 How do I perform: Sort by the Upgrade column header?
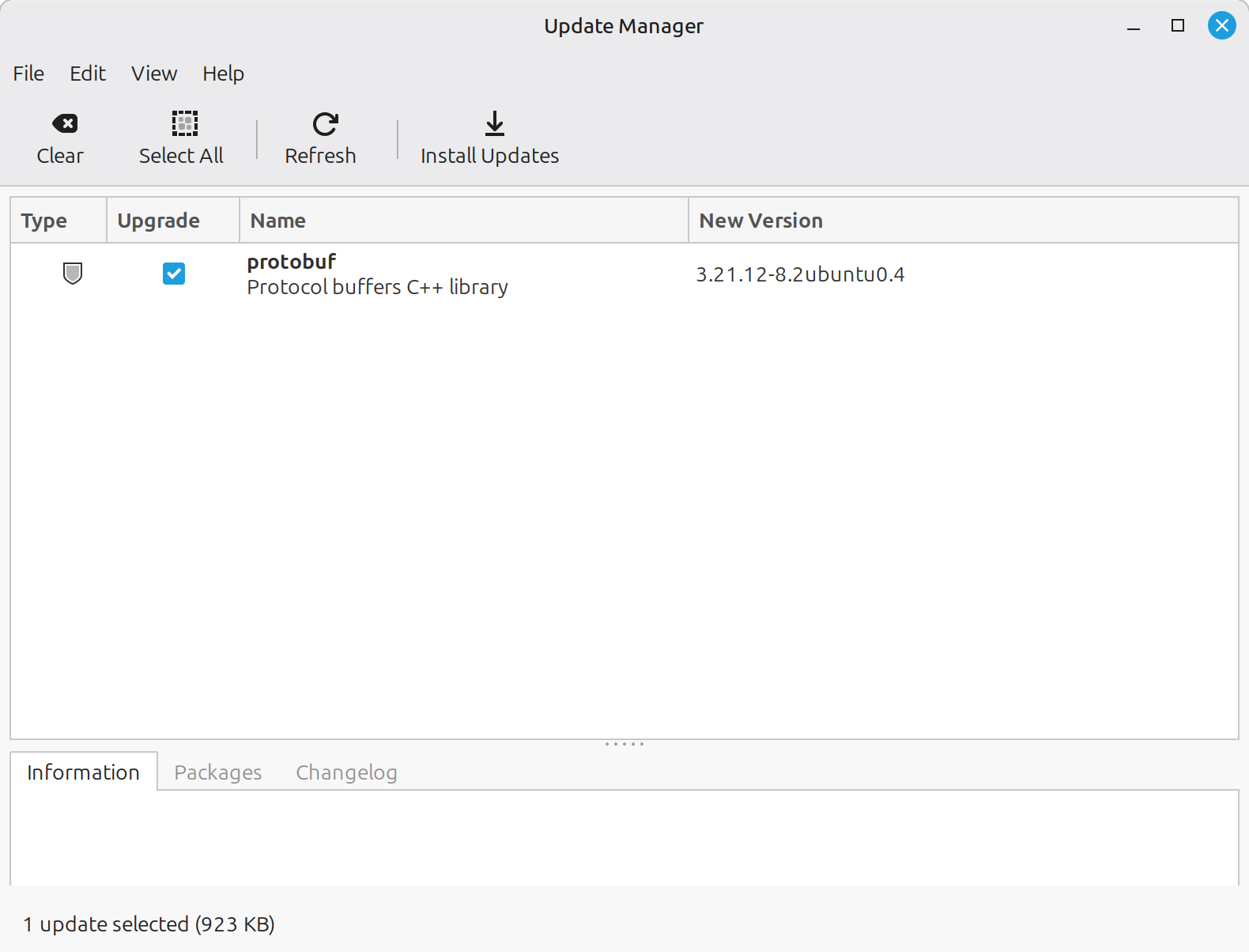tap(173, 221)
